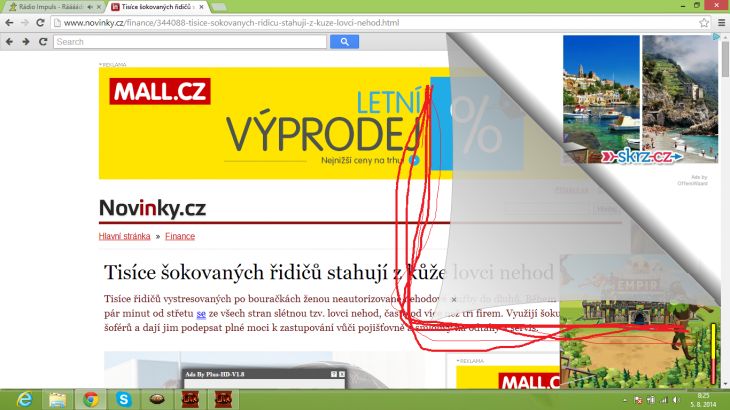Click the lower MALL.CZ sidebar ad
This screenshot has height=410, width=730.
coord(508,377)
